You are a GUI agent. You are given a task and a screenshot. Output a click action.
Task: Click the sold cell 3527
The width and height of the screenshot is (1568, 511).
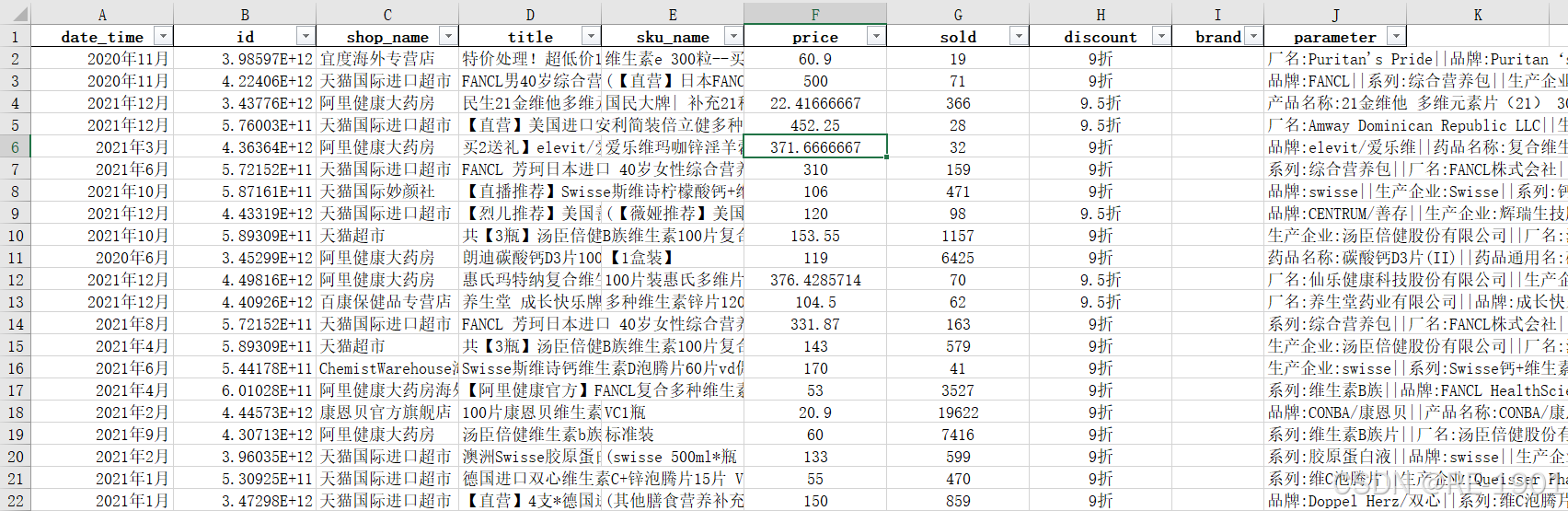click(x=958, y=390)
